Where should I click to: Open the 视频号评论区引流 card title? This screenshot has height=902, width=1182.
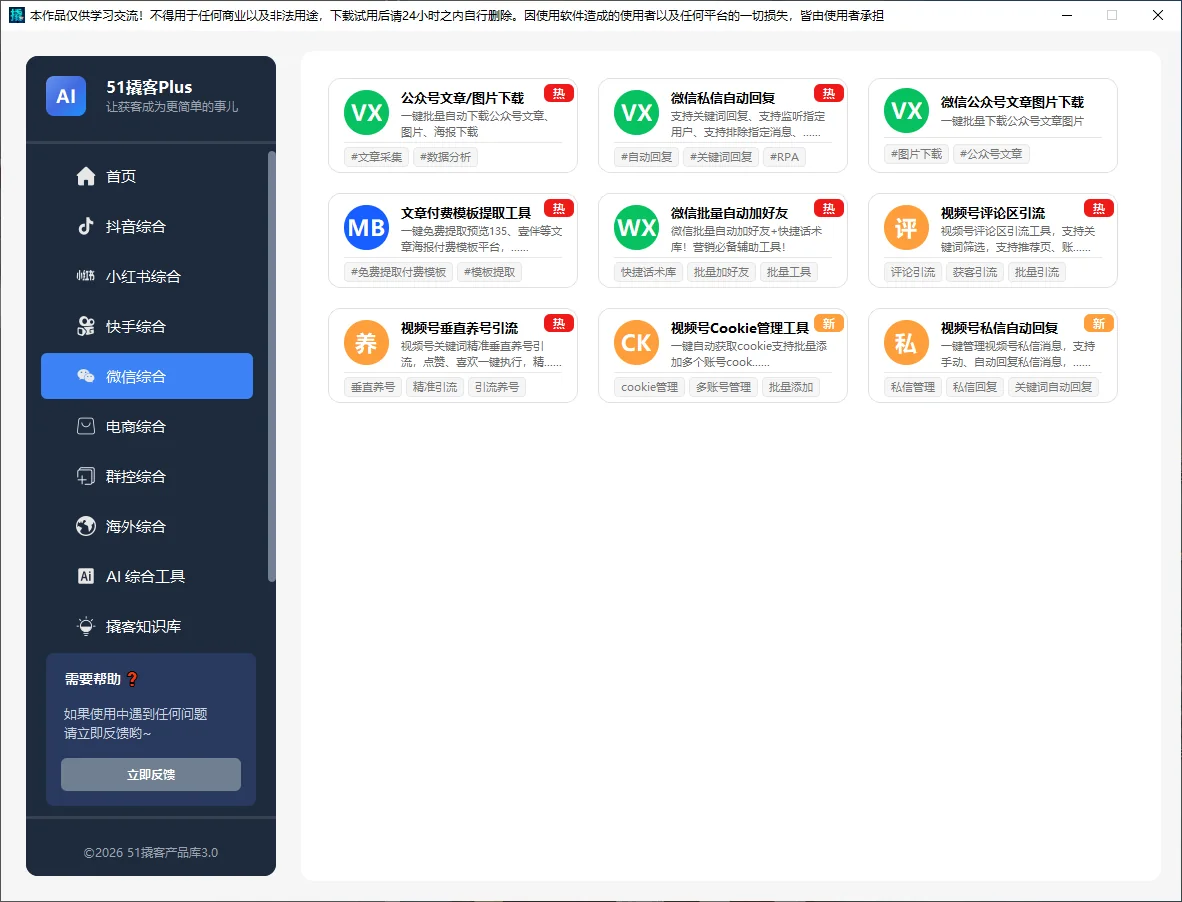pyautogui.click(x=993, y=213)
